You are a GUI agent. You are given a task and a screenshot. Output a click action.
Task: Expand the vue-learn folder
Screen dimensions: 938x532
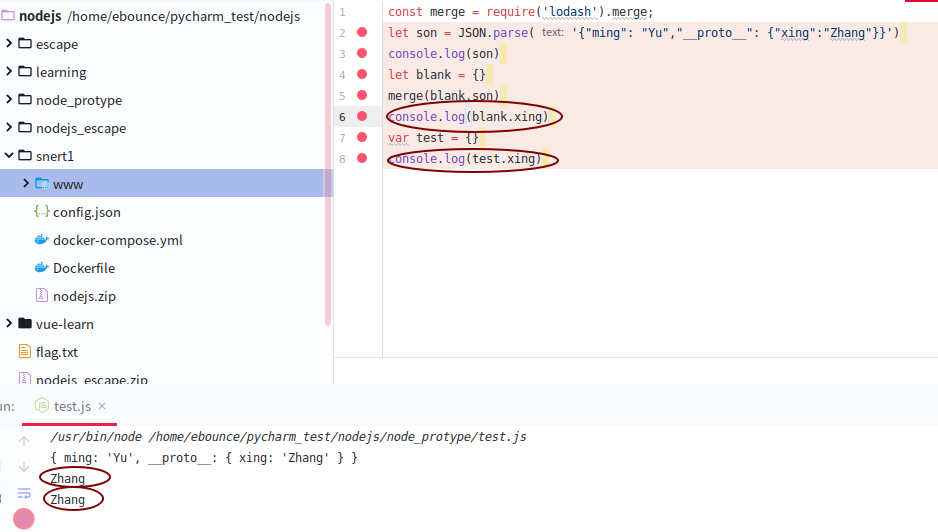pos(9,324)
